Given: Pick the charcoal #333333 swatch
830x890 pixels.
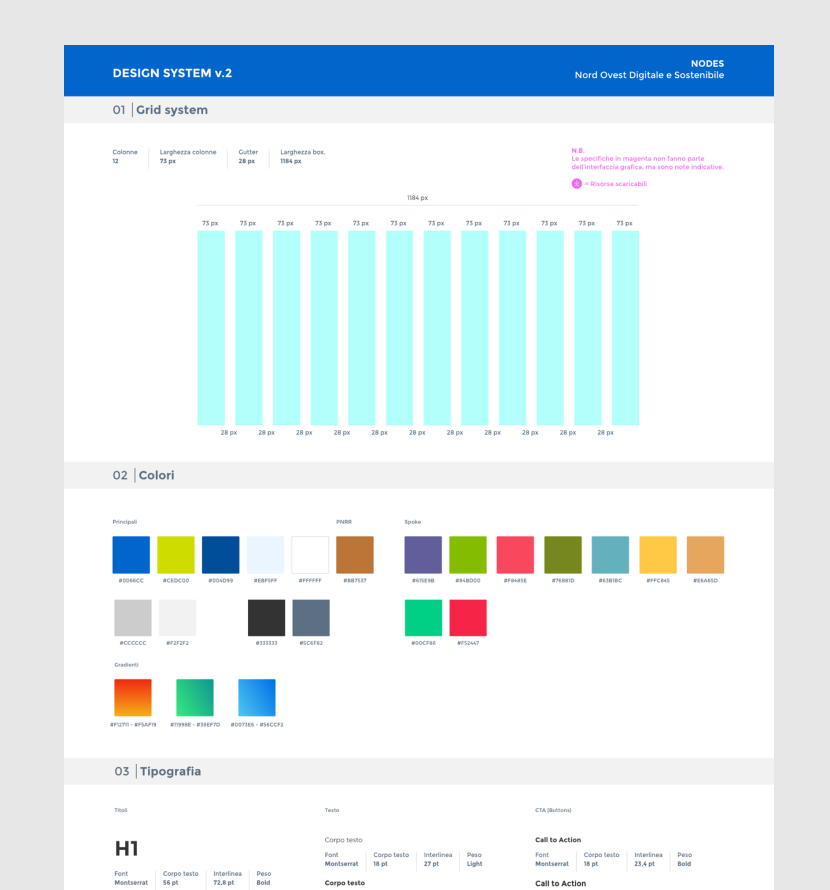Looking at the screenshot, I should pyautogui.click(x=266, y=618).
